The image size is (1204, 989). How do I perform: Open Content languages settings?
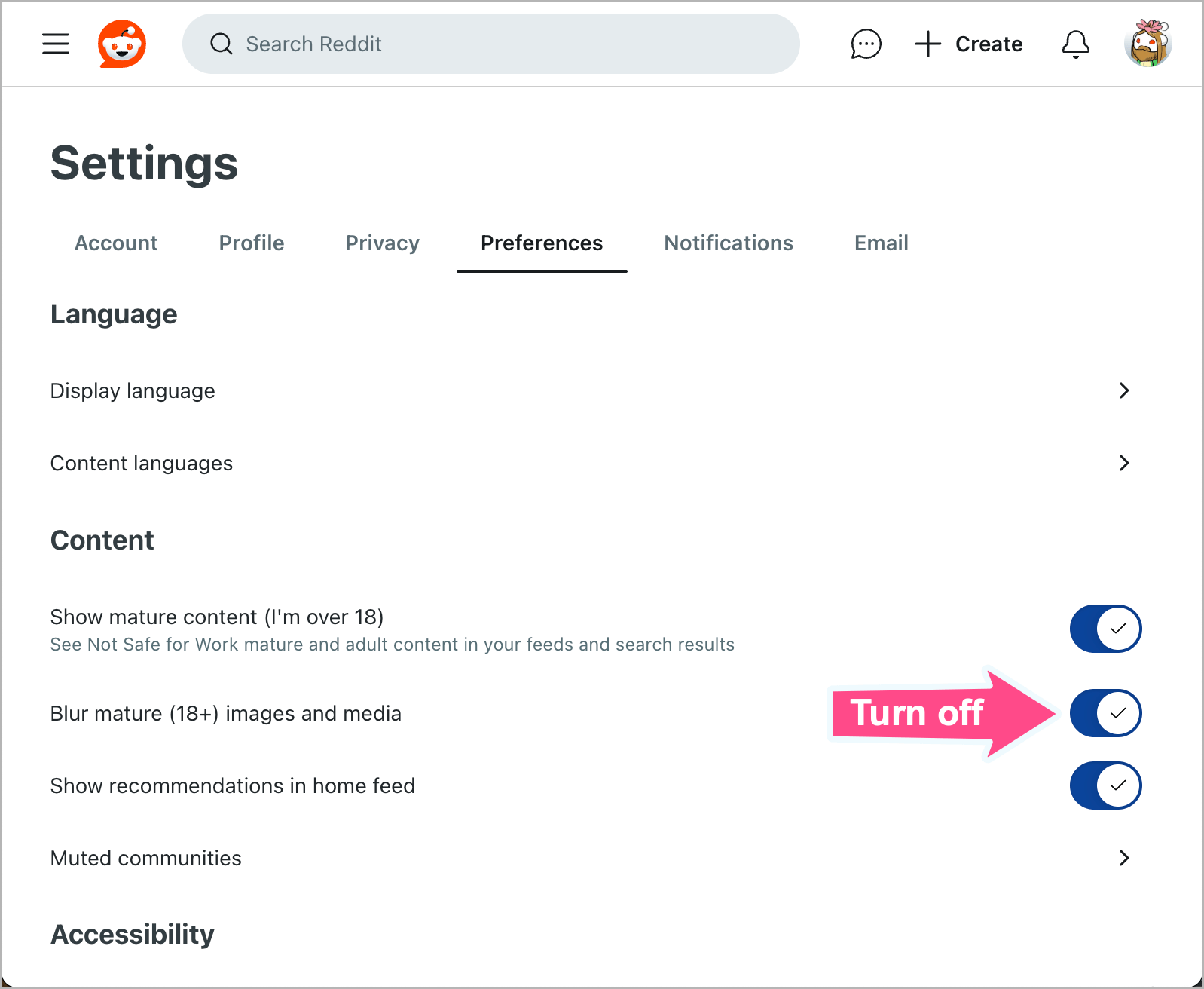1123,463
